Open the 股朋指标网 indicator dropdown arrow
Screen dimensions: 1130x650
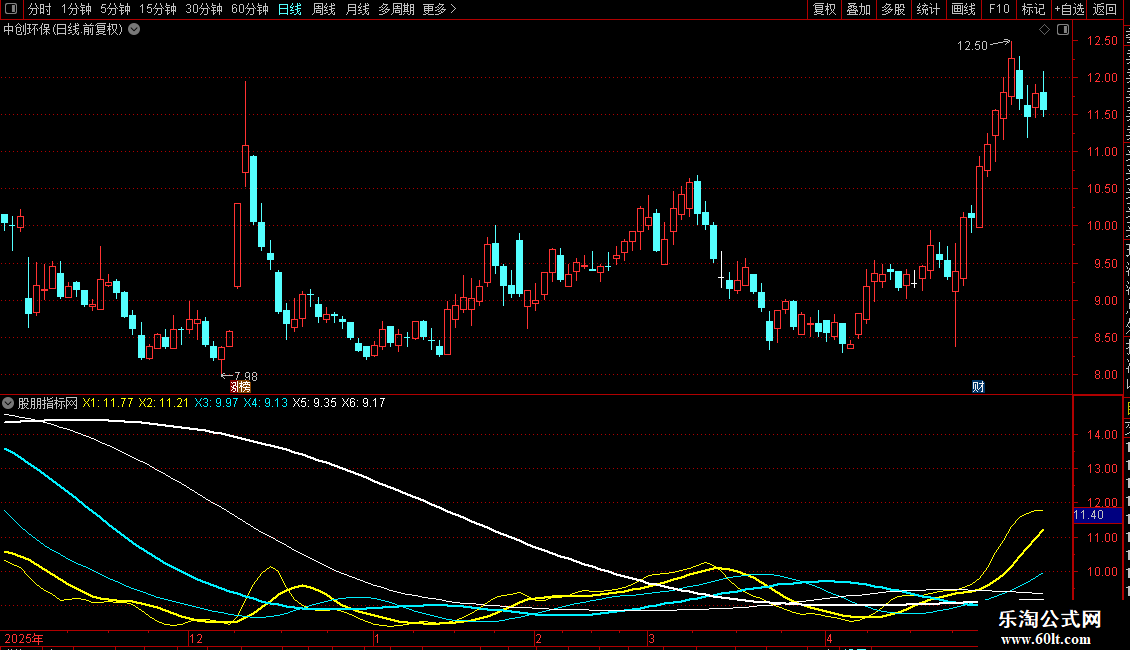click(8, 403)
